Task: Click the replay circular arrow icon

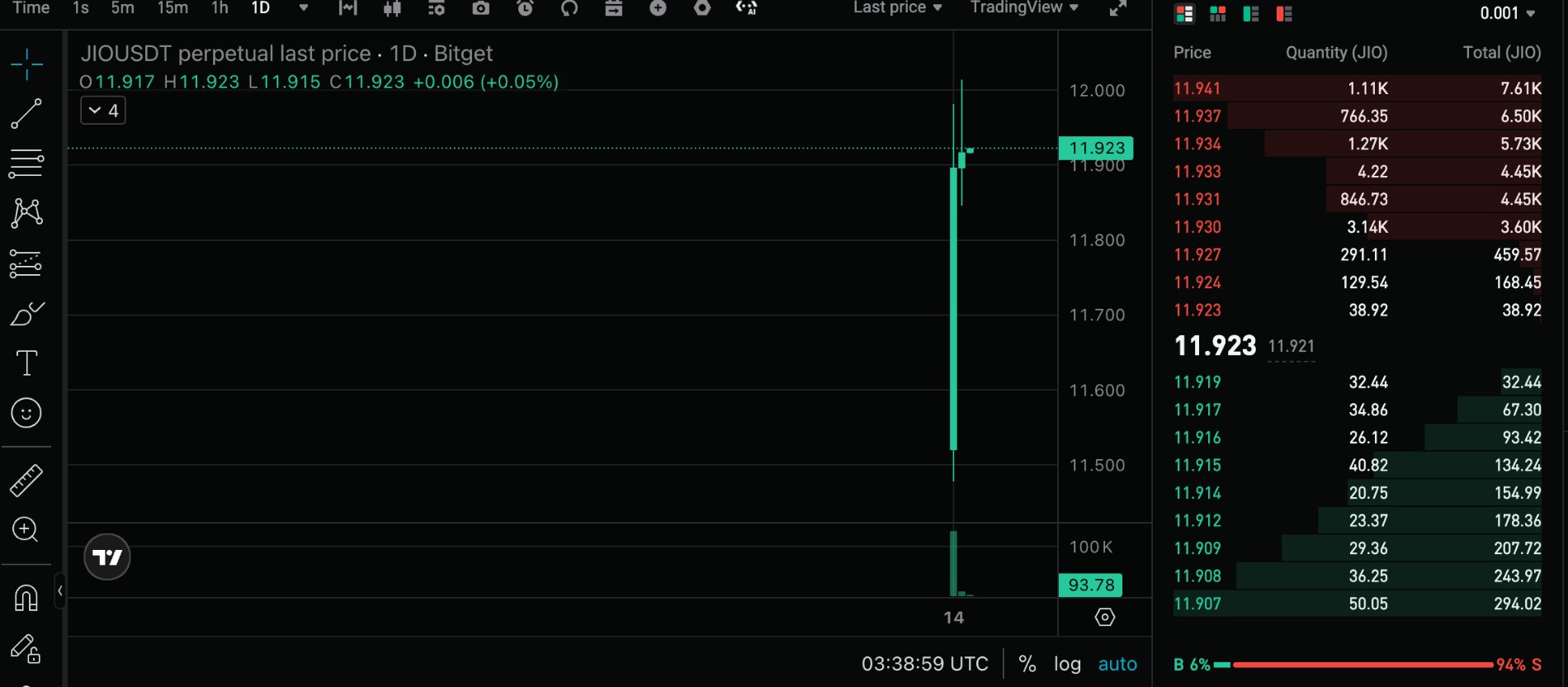Action: click(569, 8)
